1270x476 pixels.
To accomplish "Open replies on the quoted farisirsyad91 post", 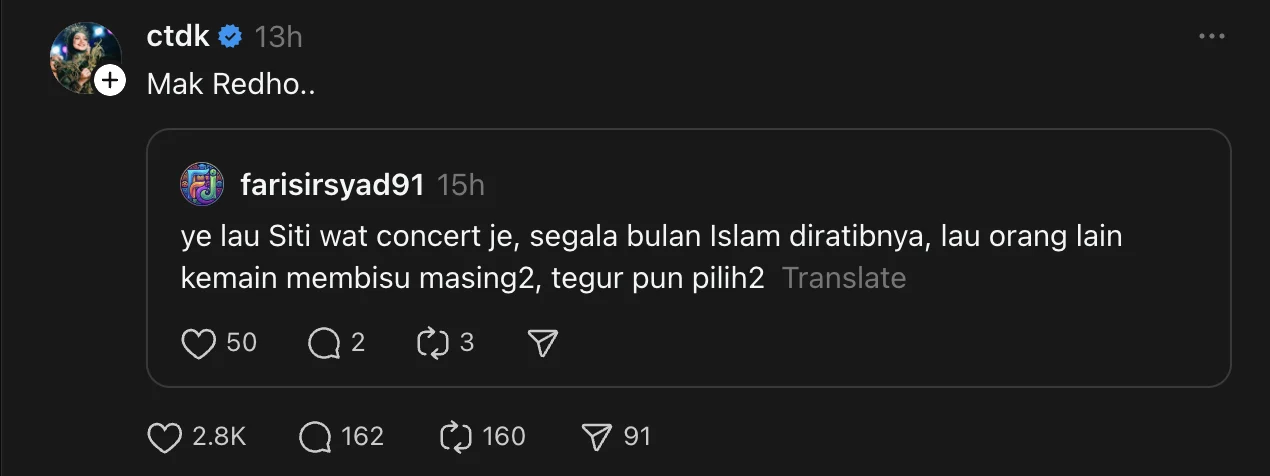I will tap(324, 343).
